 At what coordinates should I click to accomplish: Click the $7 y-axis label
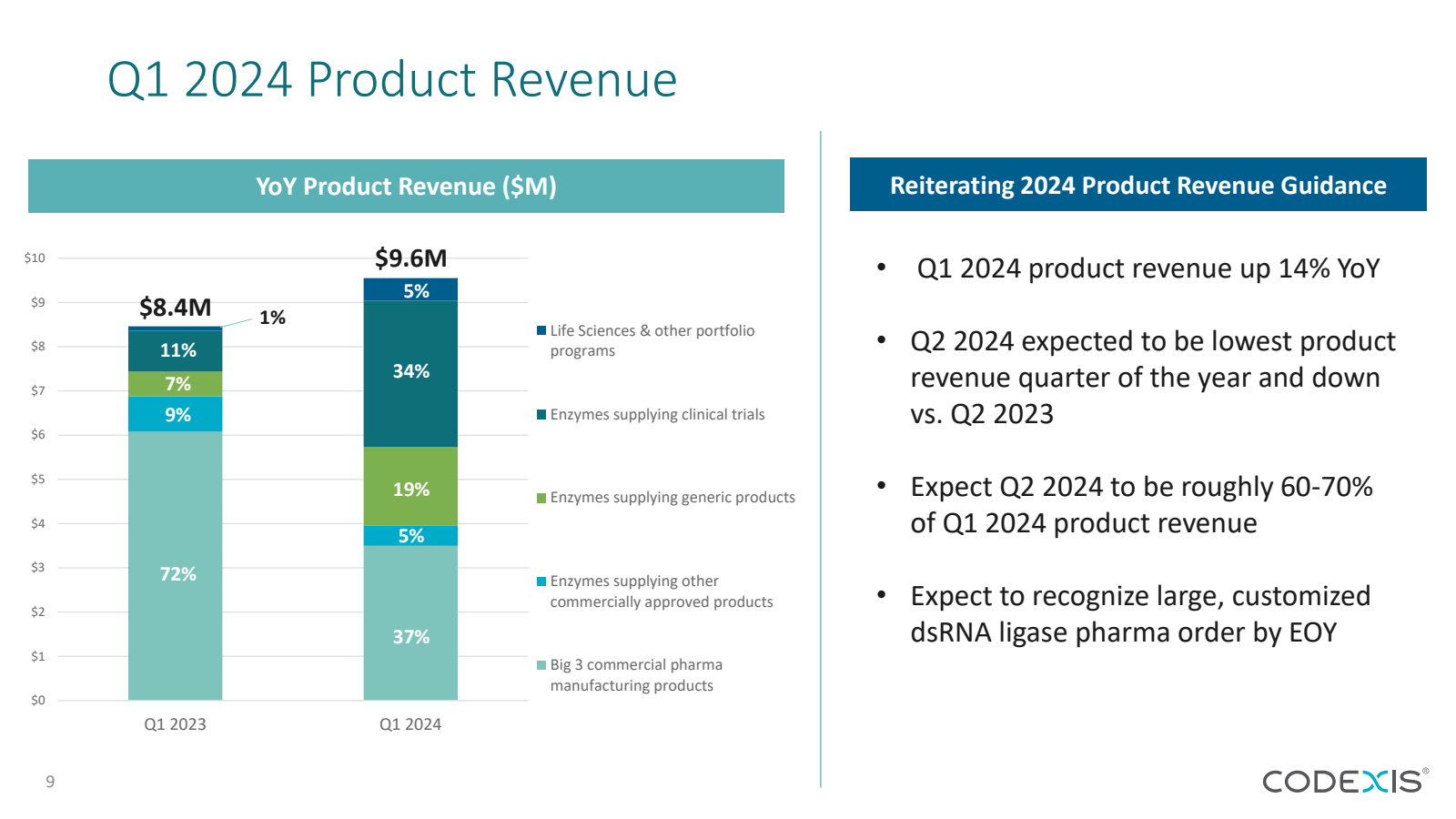(38, 391)
